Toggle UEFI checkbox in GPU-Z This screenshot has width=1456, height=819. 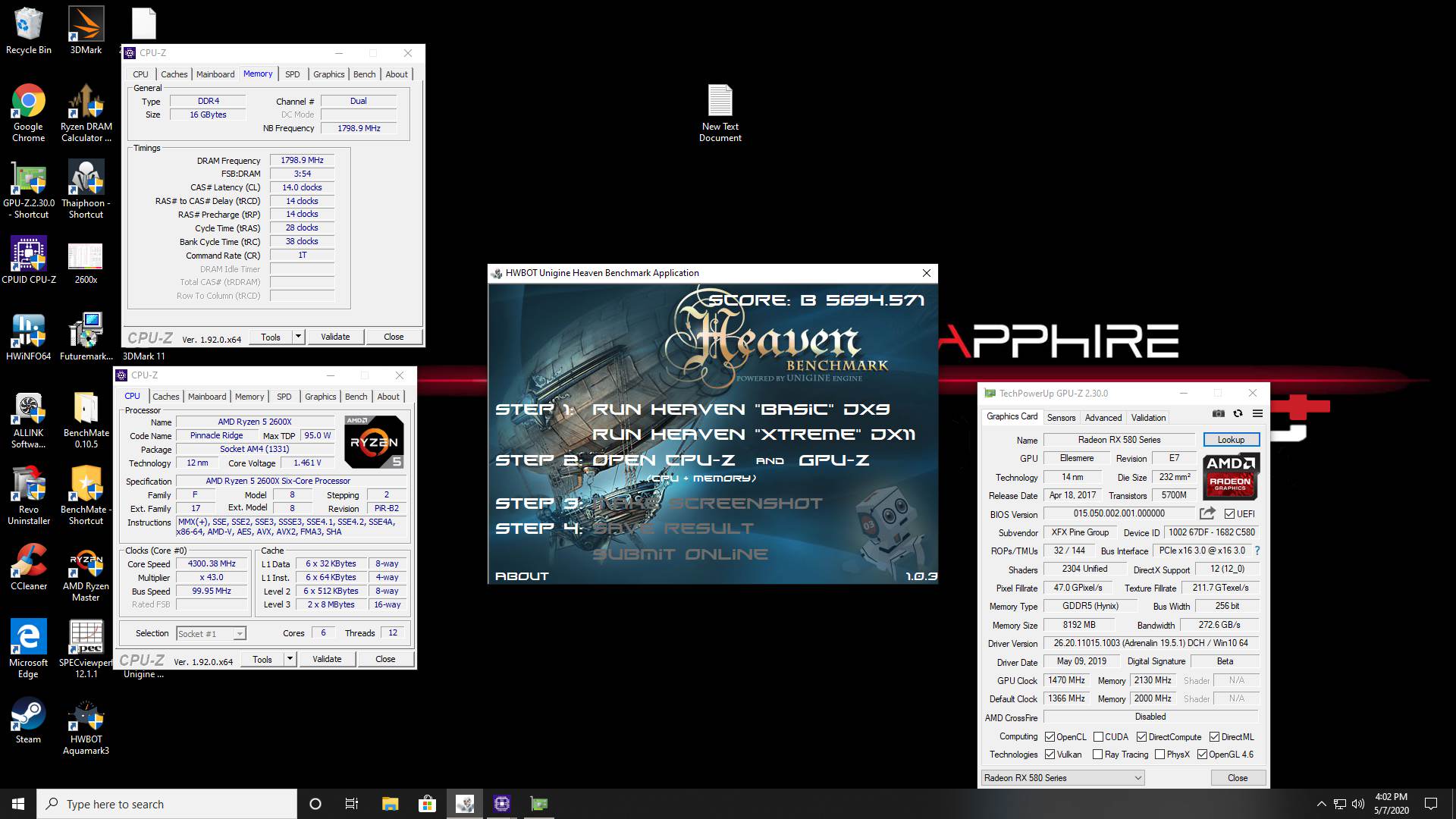(1229, 514)
